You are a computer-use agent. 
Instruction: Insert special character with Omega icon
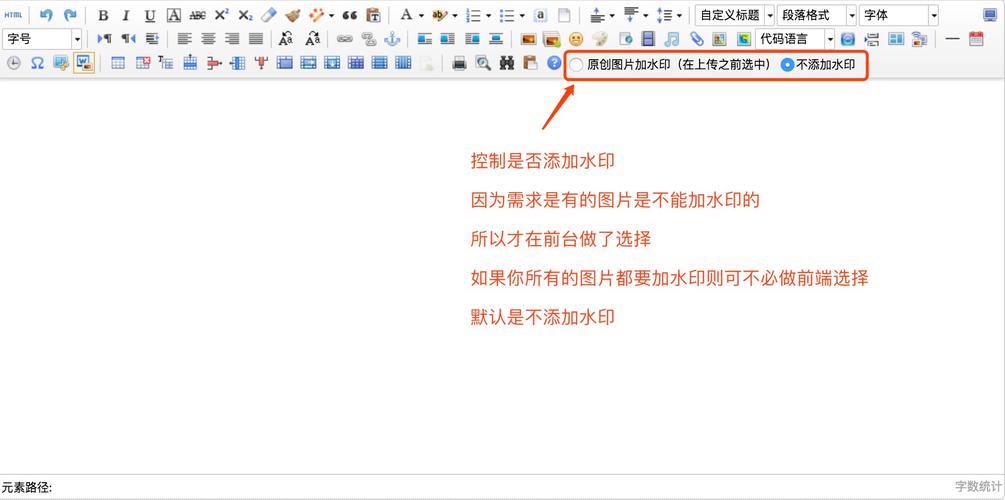(x=37, y=63)
